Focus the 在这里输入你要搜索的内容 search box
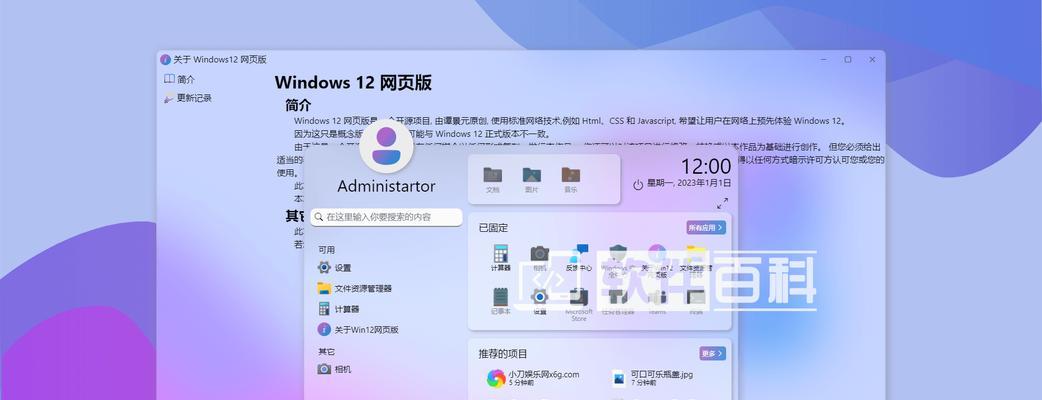This screenshot has width=1042, height=400. (386, 217)
